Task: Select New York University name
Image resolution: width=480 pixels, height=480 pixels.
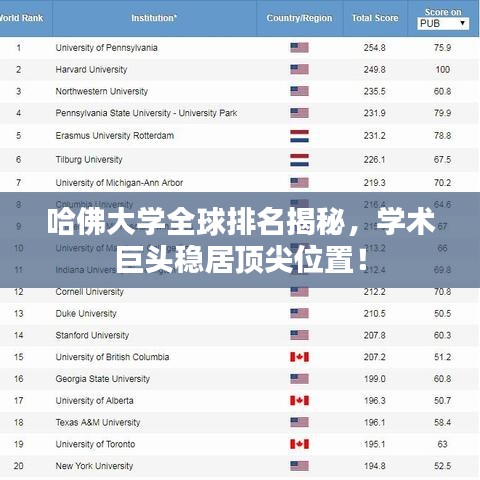Action: pyautogui.click(x=94, y=466)
